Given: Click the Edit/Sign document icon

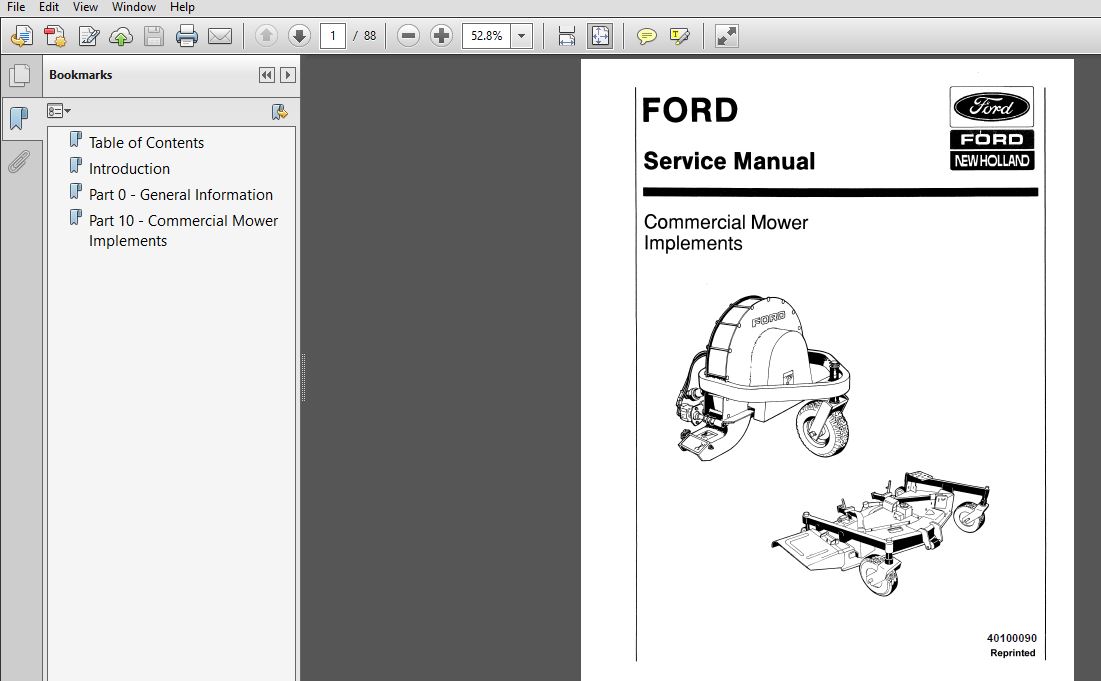Looking at the screenshot, I should (x=88, y=36).
